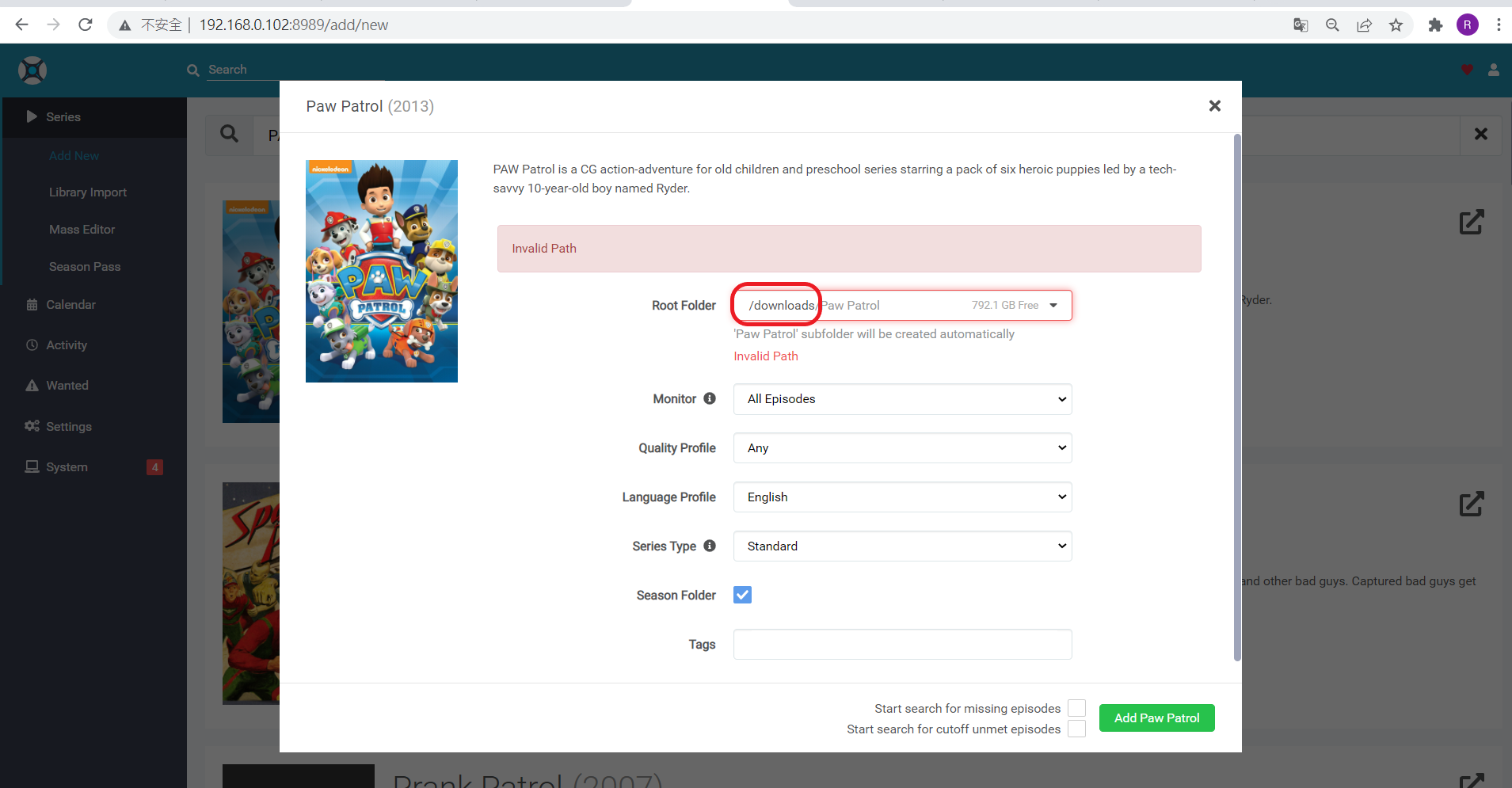Open the Chrome profile avatar

[x=1467, y=25]
